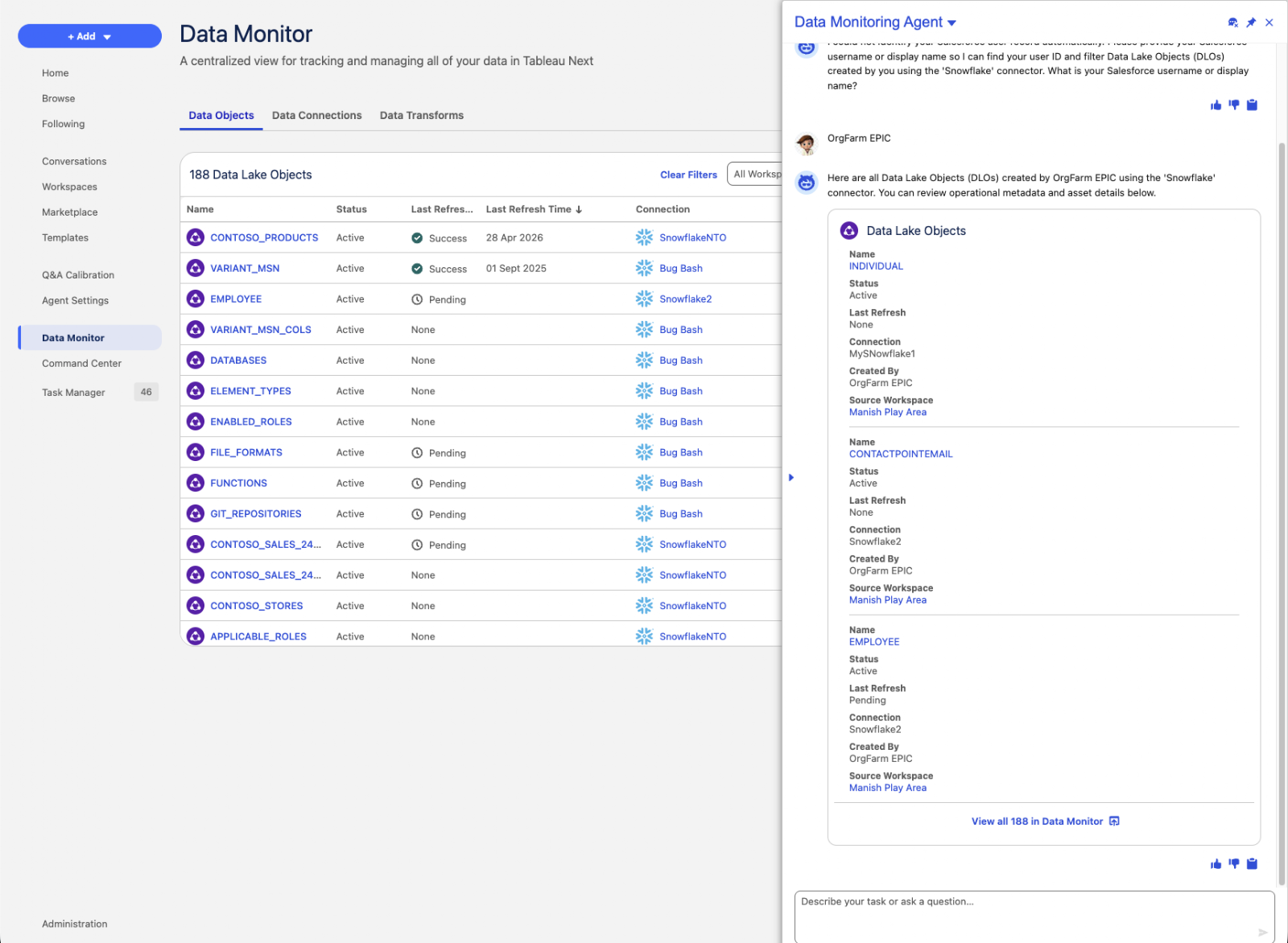This screenshot has height=943, width=1288.
Task: Switch to the Data Connections tab
Action: coord(316,115)
